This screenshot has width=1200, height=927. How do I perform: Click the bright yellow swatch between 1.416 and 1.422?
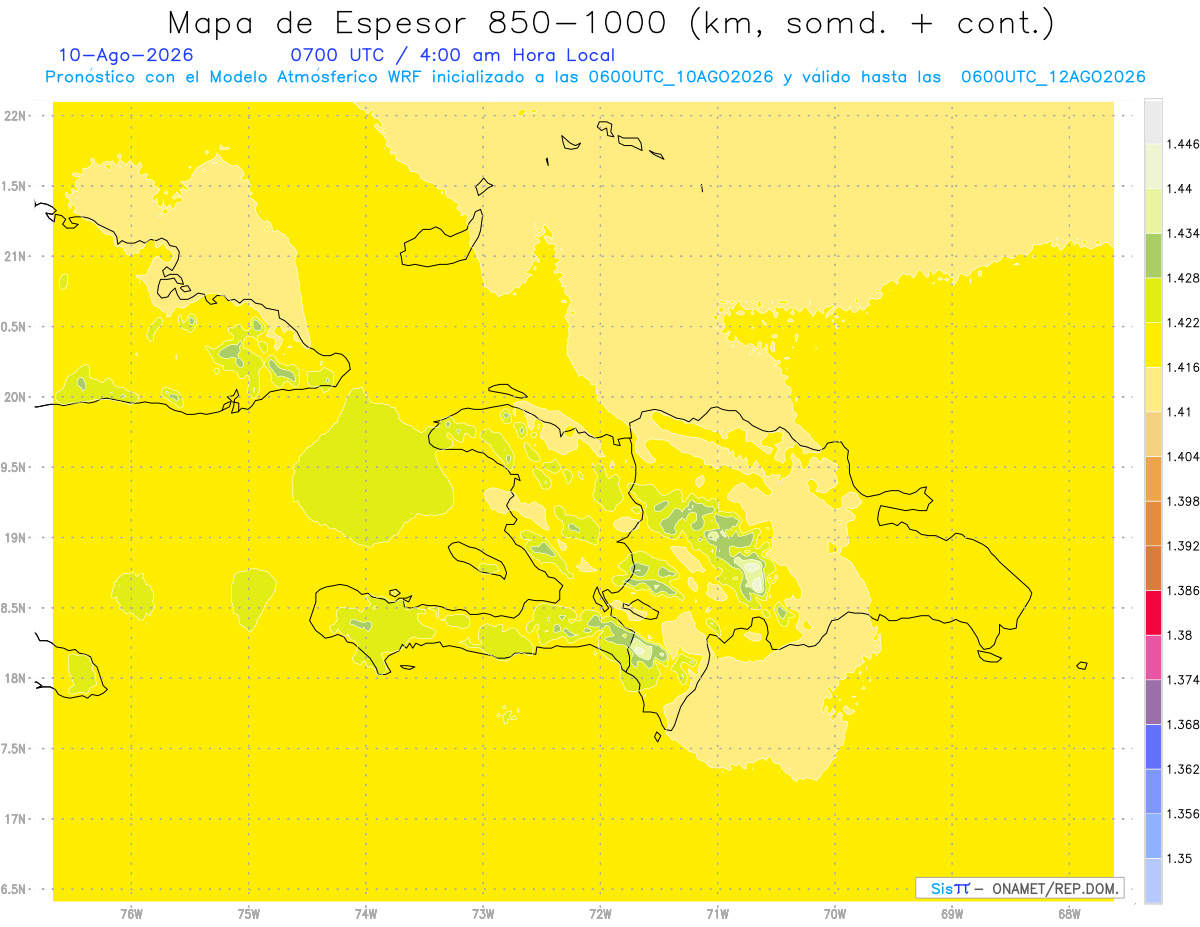1153,345
